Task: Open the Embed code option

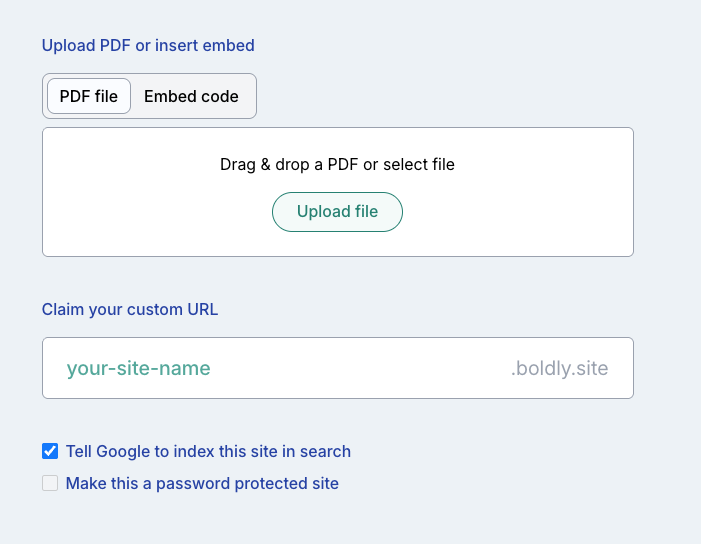Action: point(191,96)
